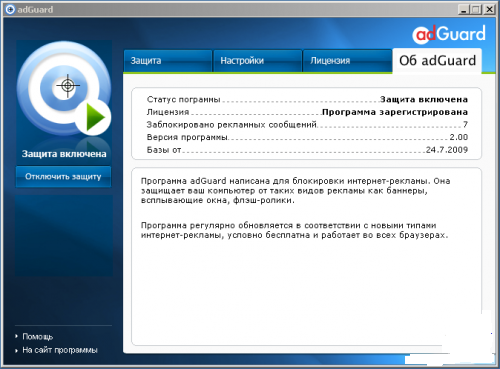This screenshot has width=500, height=369.
Task: Click the green play arrow icon
Action: click(94, 117)
